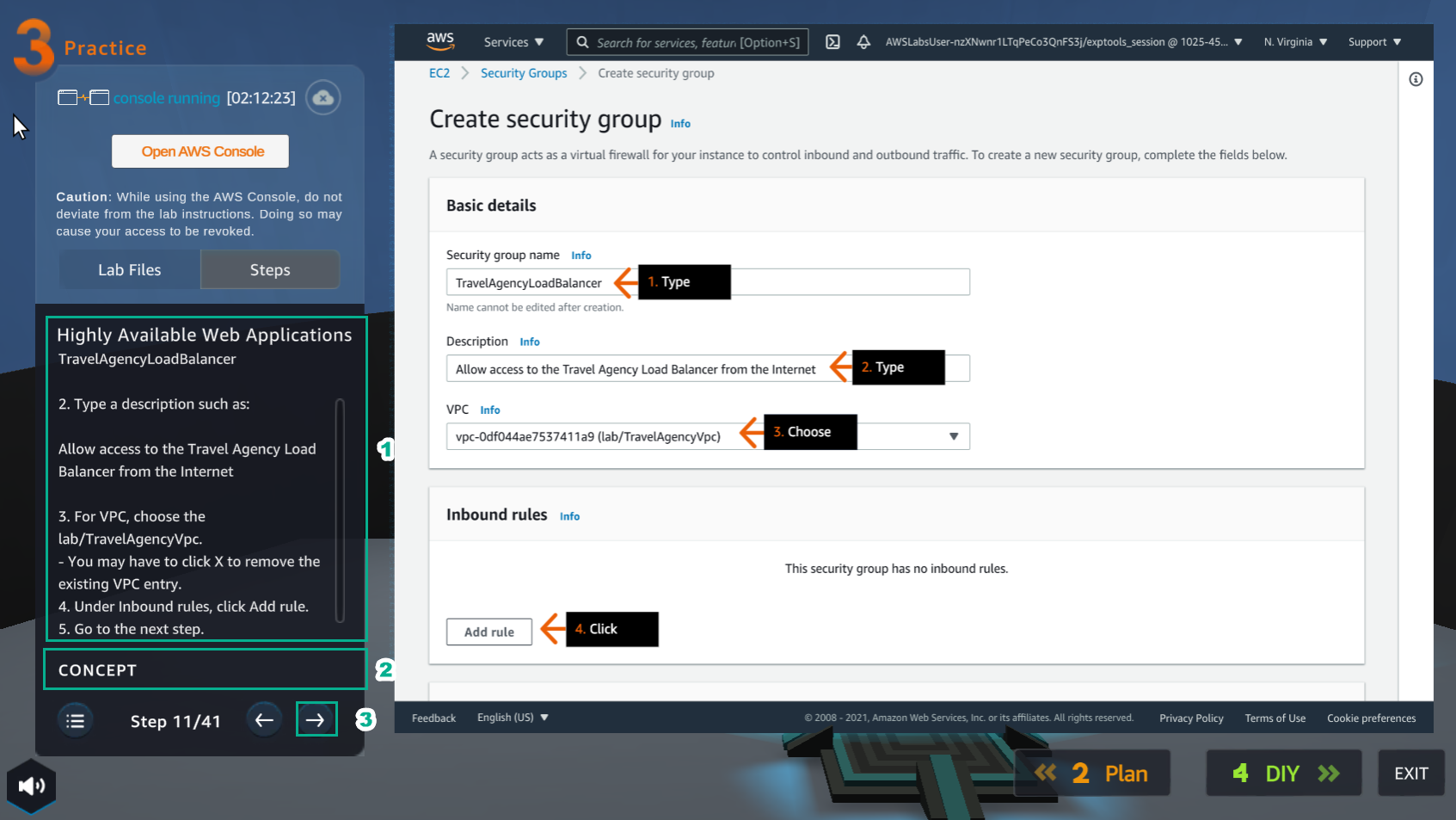Click Info link for Security group name
1456x820 pixels.
(x=581, y=256)
